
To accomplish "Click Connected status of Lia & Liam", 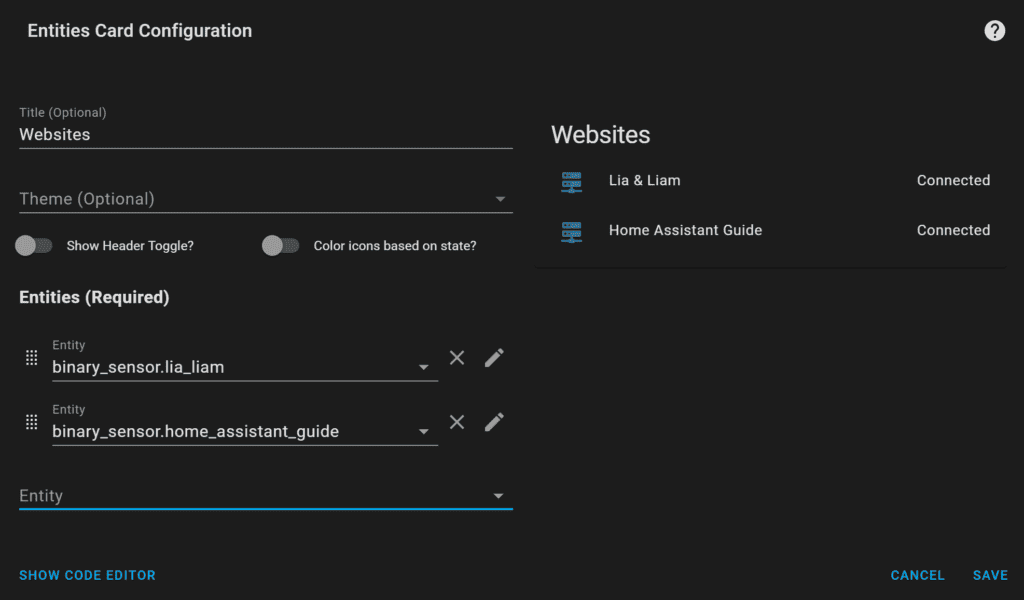I will click(953, 181).
